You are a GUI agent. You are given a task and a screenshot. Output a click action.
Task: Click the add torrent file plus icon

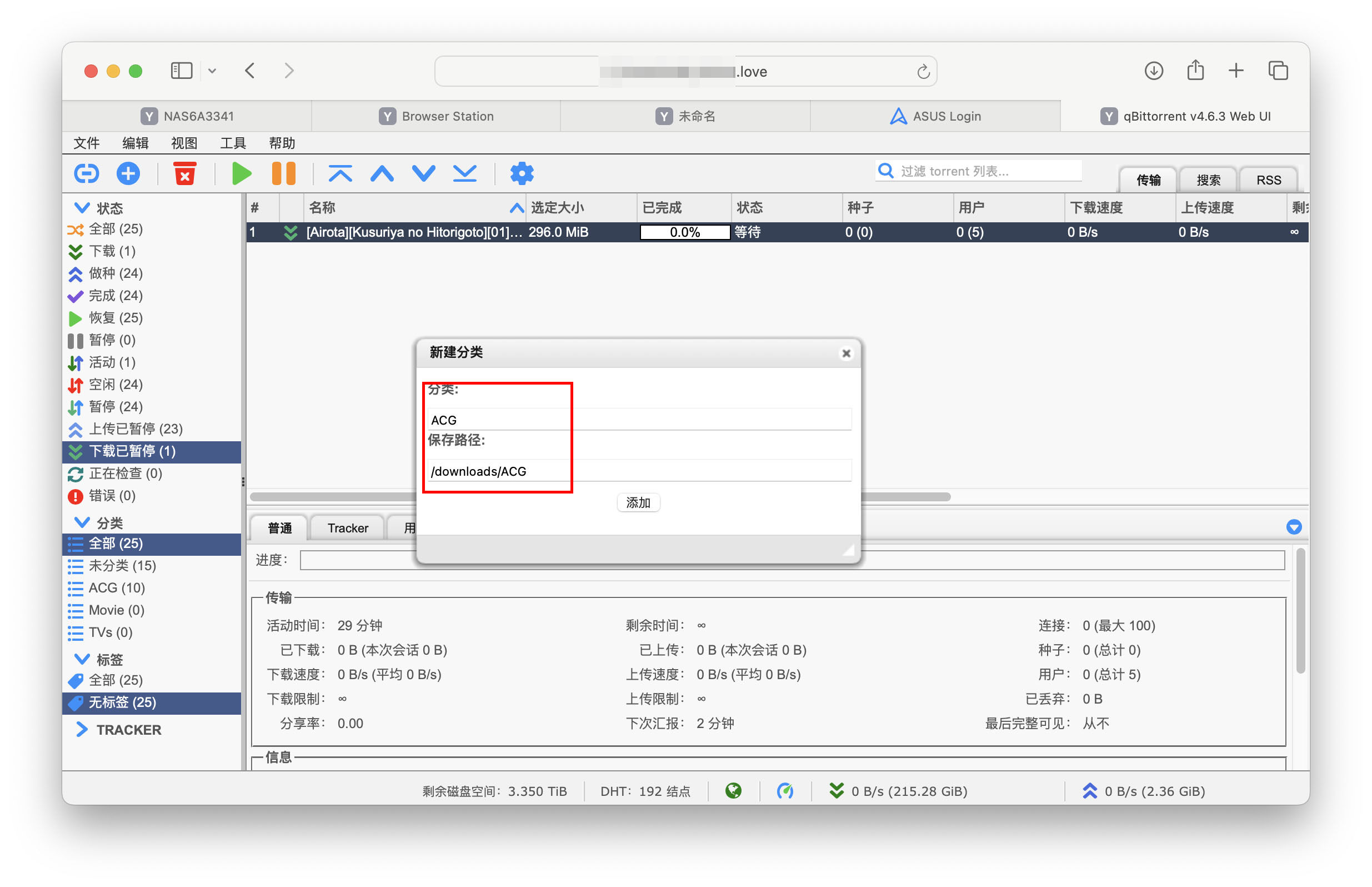coord(128,173)
